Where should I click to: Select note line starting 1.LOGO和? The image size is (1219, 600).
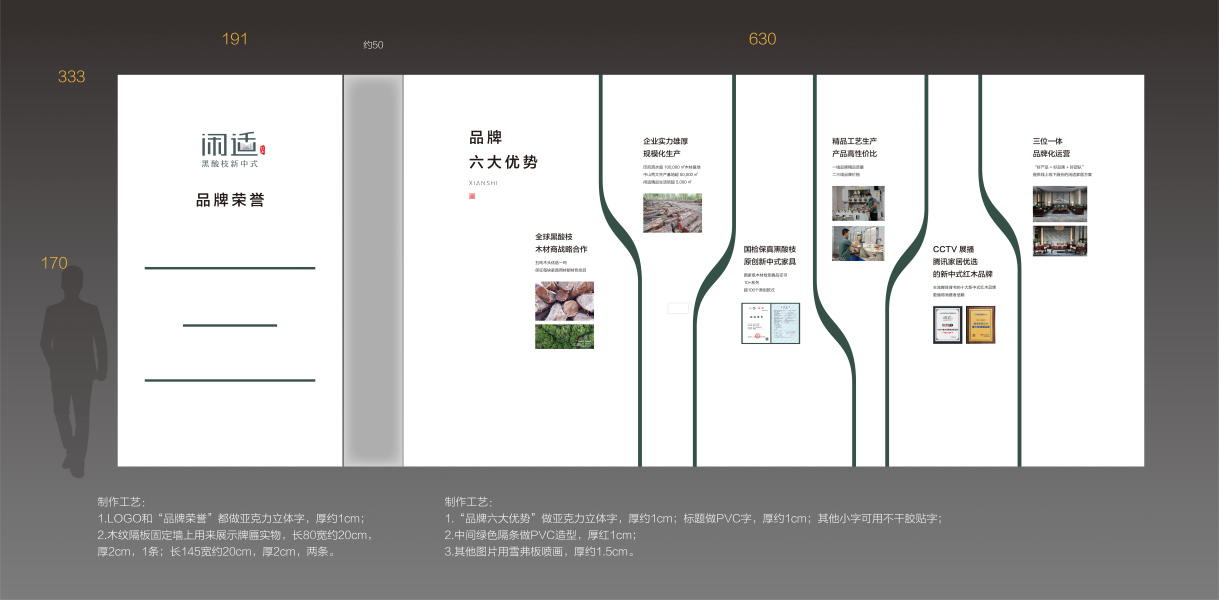231,518
